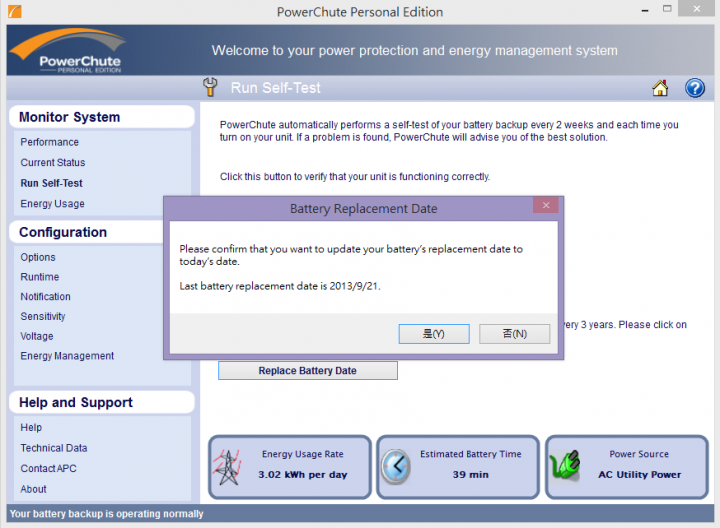Image resolution: width=720 pixels, height=528 pixels.
Task: Click the power tower Energy Usage icon
Action: (226, 467)
